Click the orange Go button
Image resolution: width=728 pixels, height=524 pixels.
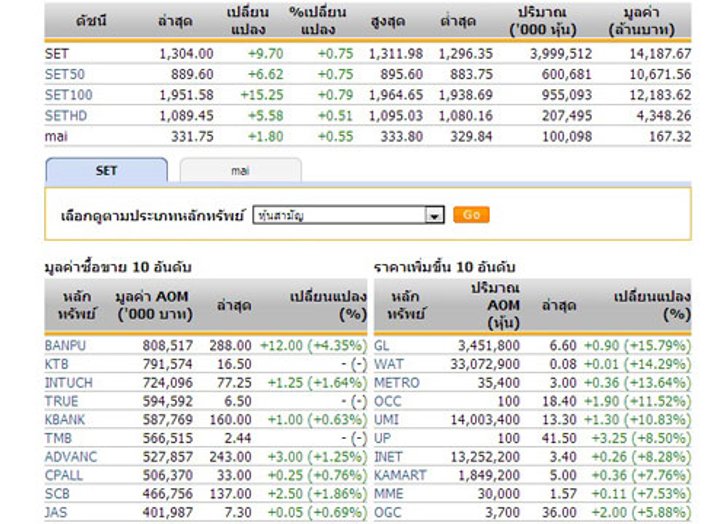471,215
